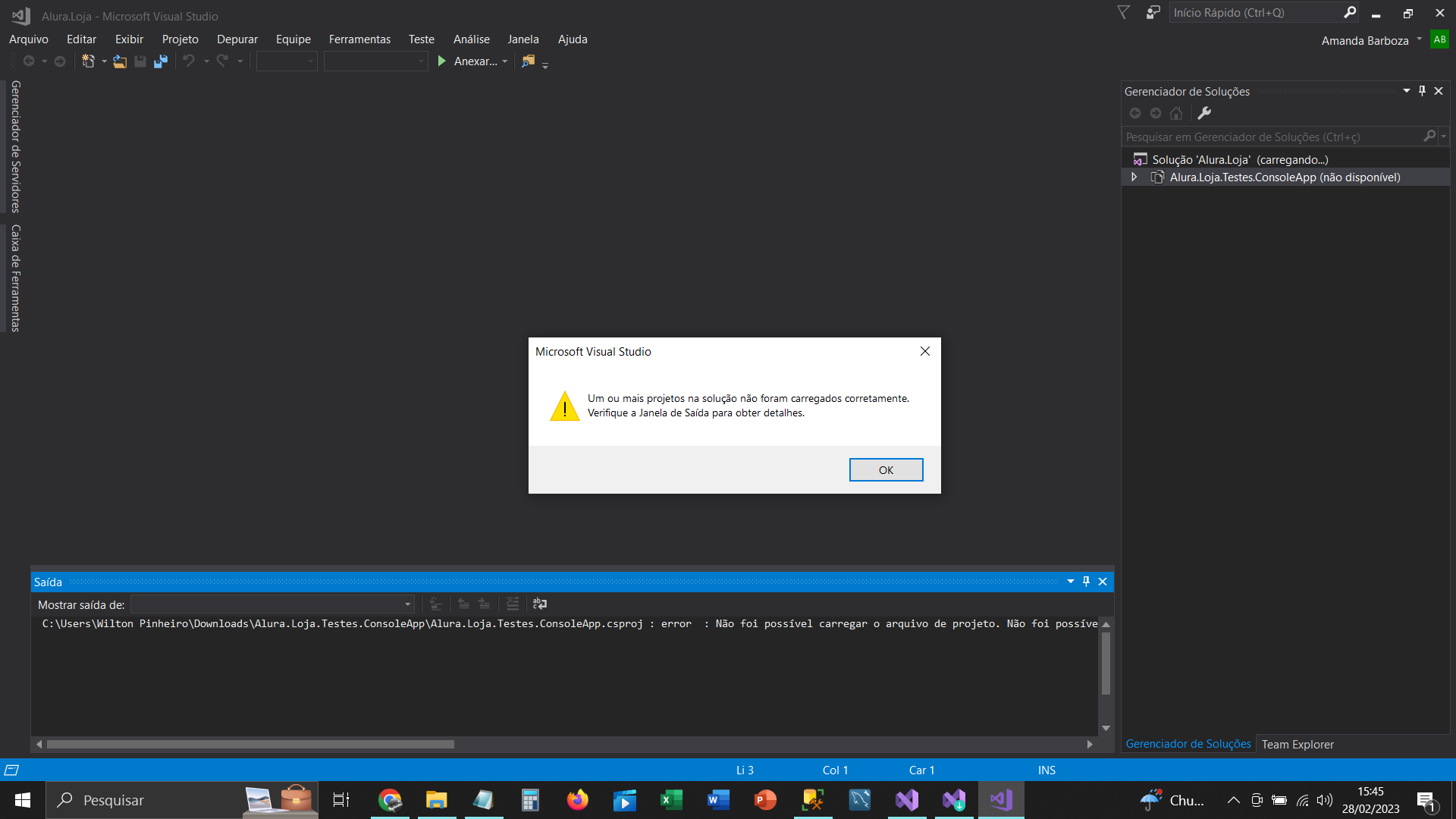
Task: Open the Gerenciador de Servidores side tab
Action: pyautogui.click(x=15, y=146)
